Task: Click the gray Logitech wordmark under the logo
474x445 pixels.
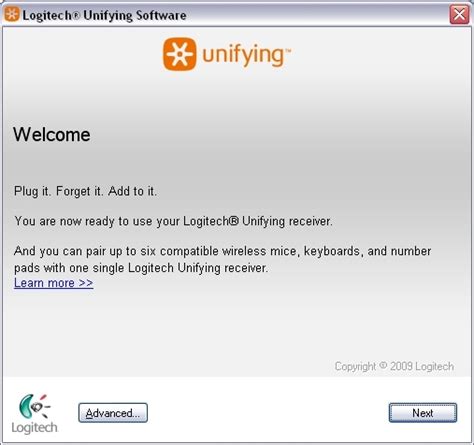Action: (x=34, y=428)
